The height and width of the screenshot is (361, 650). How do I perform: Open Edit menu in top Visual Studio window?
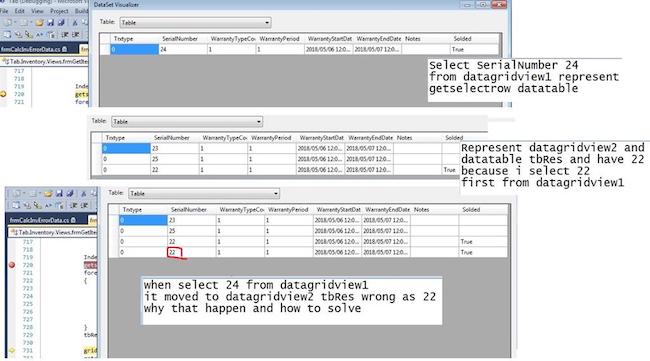click(x=19, y=11)
